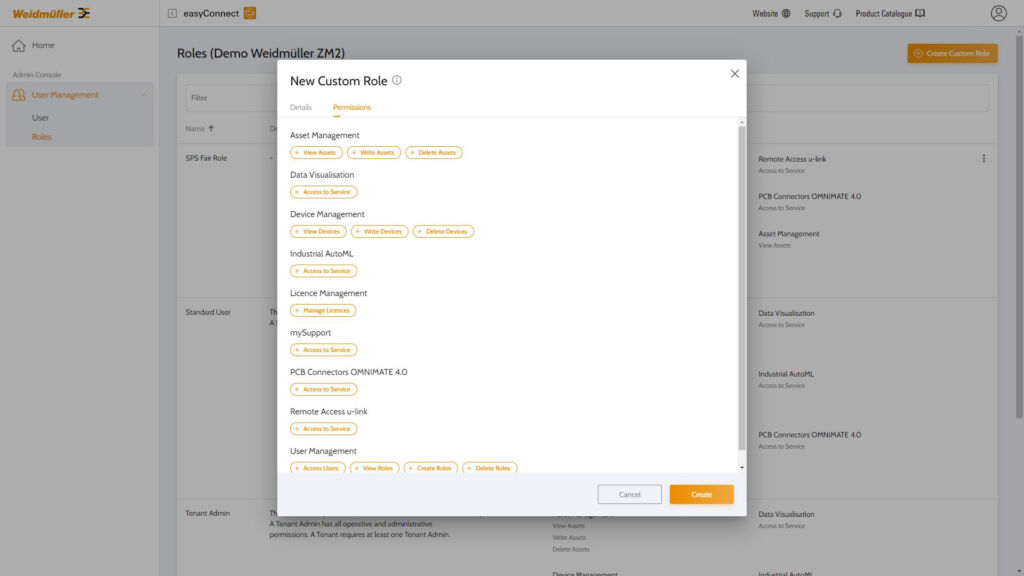Open Support headset link
This screenshot has height=576, width=1024.
823,13
